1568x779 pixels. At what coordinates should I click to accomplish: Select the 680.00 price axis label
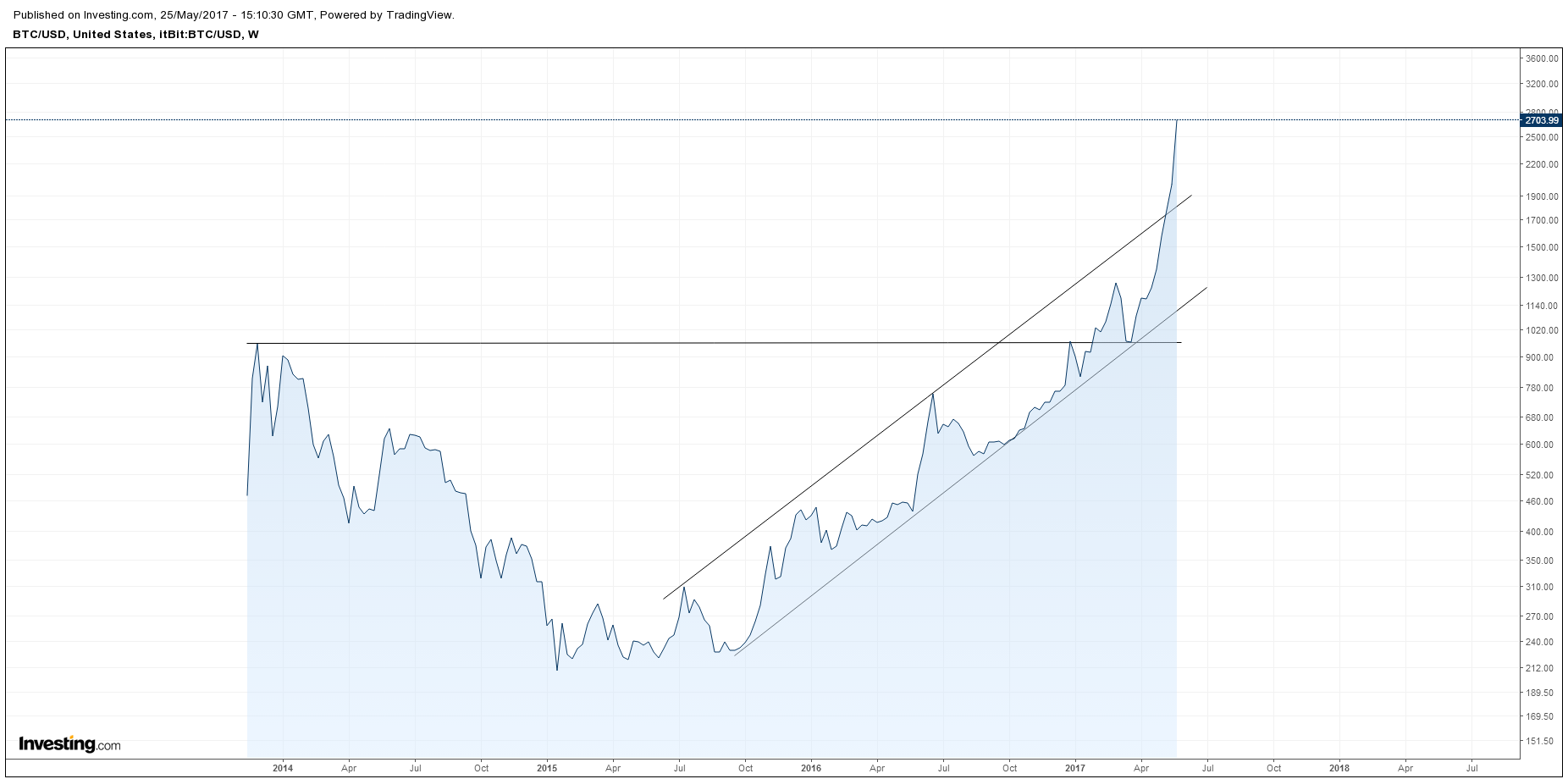point(1540,417)
